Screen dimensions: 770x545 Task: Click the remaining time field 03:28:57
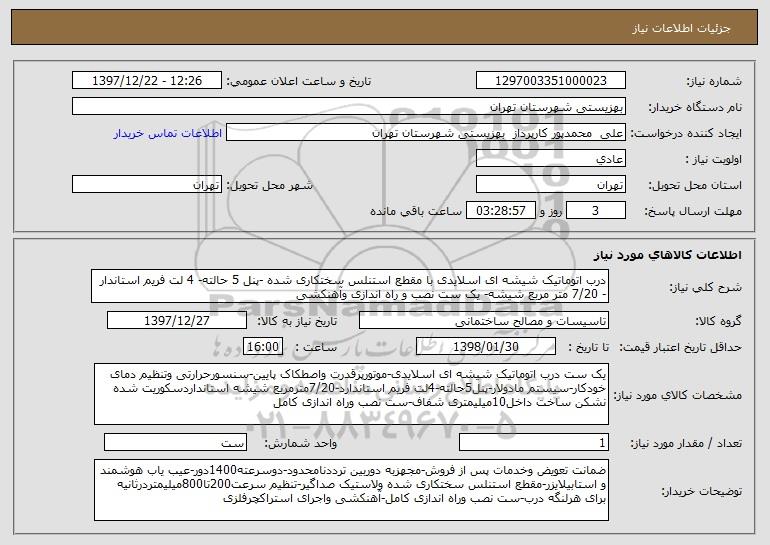[501, 211]
